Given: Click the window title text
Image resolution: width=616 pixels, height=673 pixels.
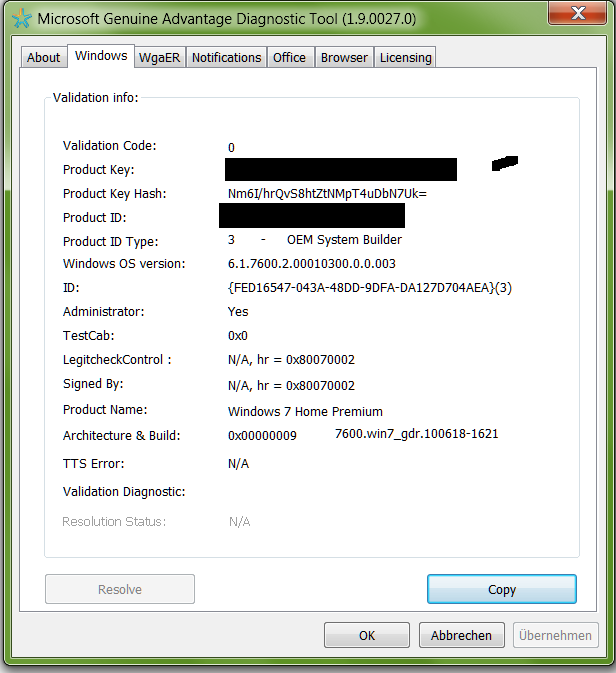Looking at the screenshot, I should pyautogui.click(x=227, y=19).
